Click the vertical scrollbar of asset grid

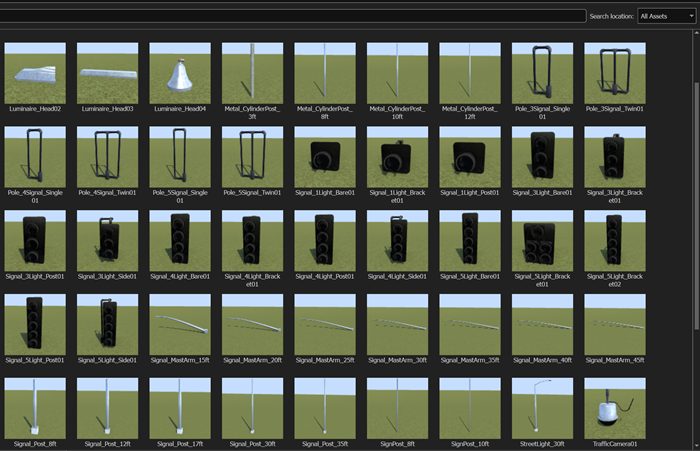(x=696, y=205)
